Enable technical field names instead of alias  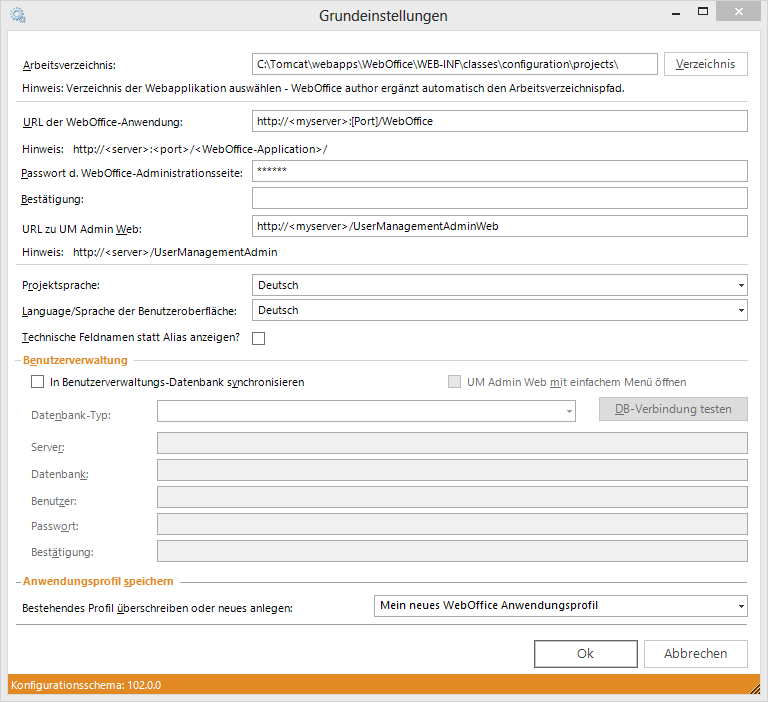(258, 338)
